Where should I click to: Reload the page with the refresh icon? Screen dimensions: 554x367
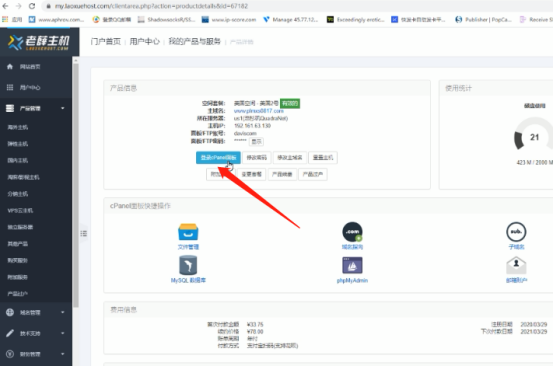(x=32, y=6)
